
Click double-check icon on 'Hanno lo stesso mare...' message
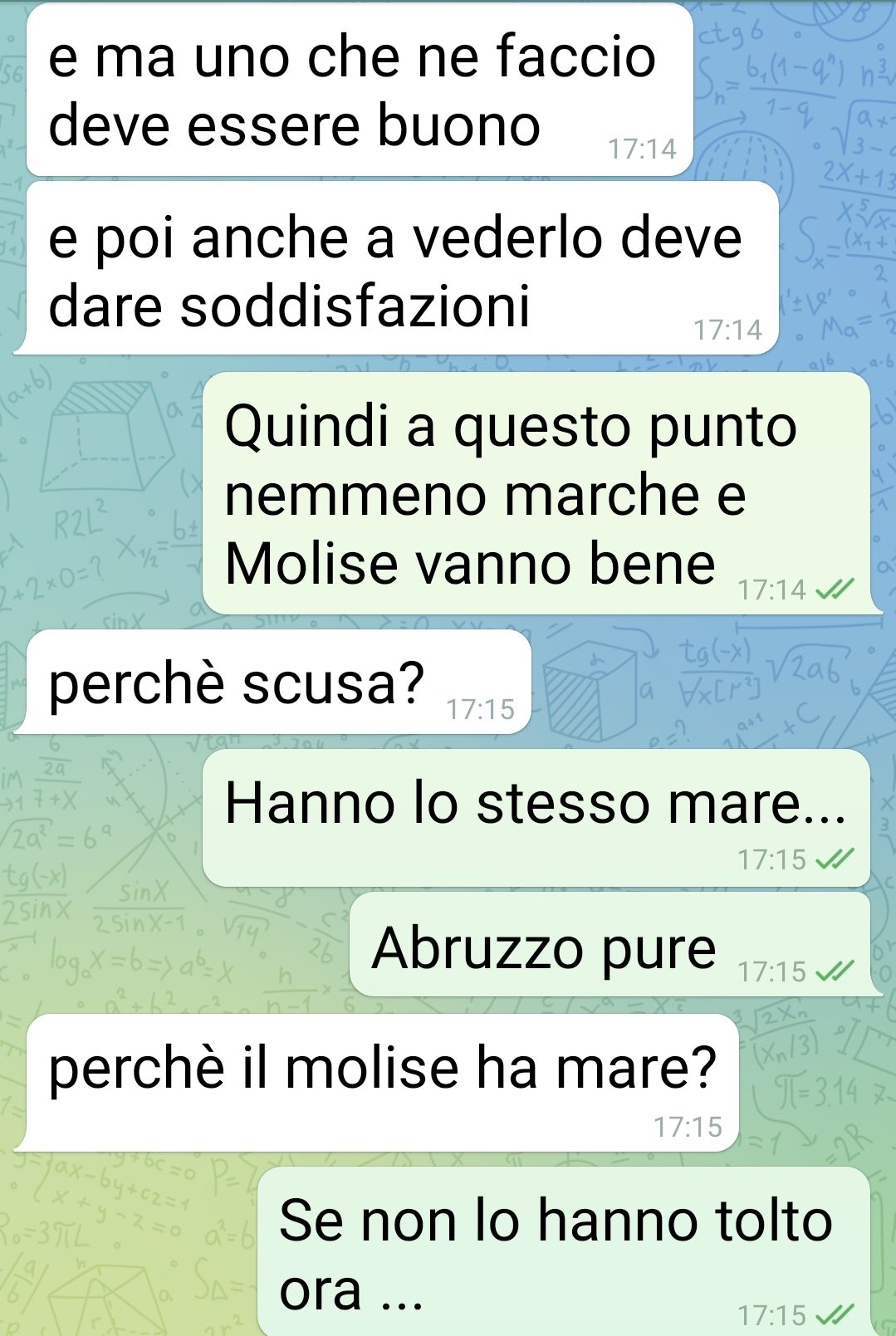(835, 859)
